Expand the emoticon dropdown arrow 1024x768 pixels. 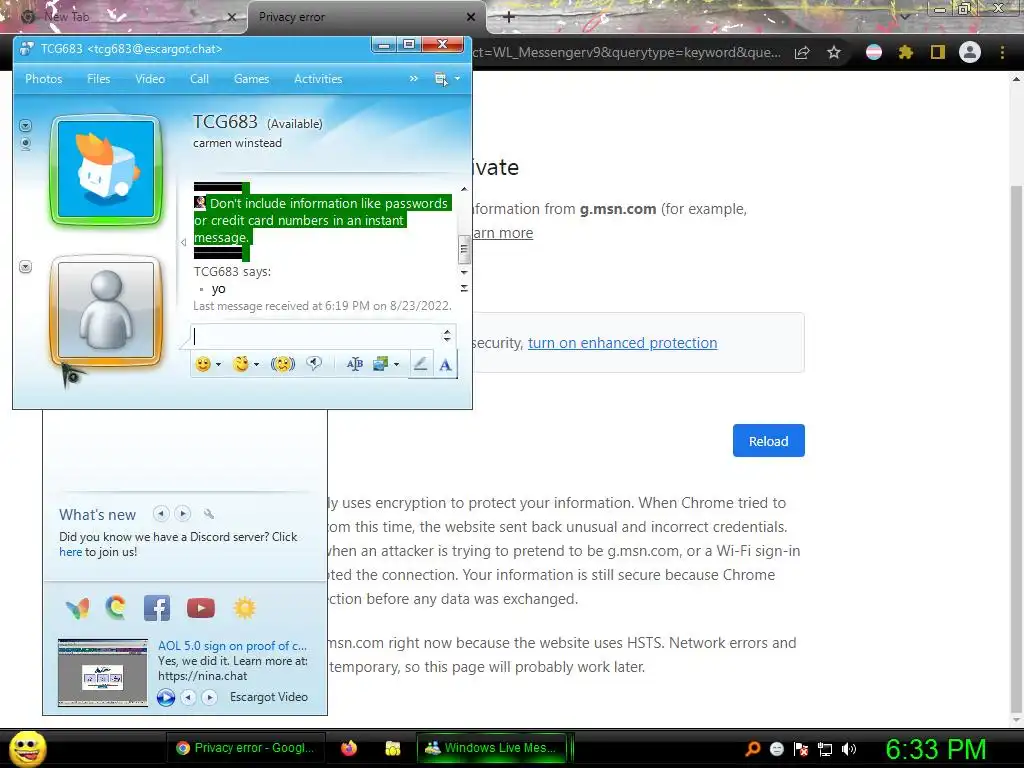coord(219,364)
